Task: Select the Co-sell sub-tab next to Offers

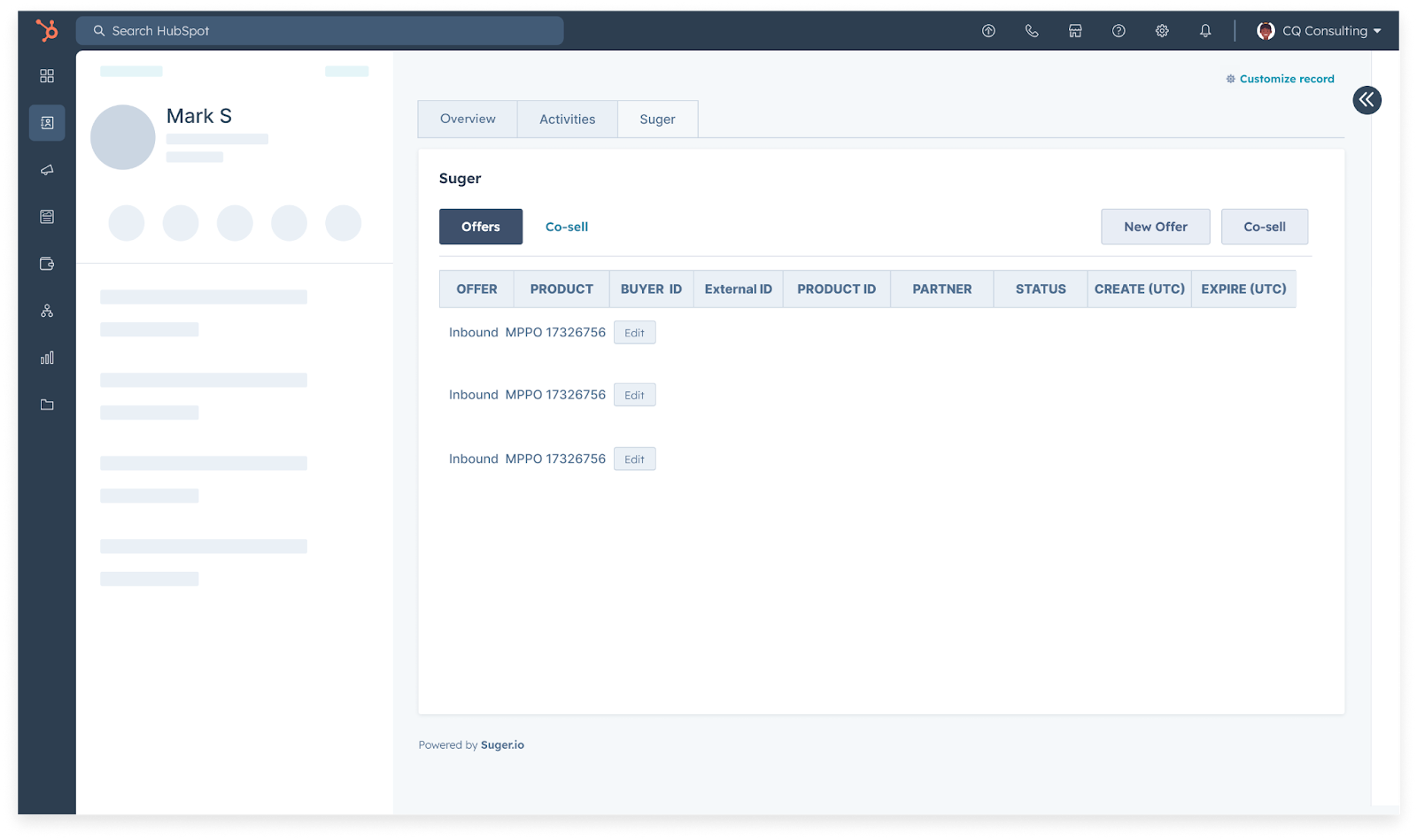Action: tap(567, 227)
